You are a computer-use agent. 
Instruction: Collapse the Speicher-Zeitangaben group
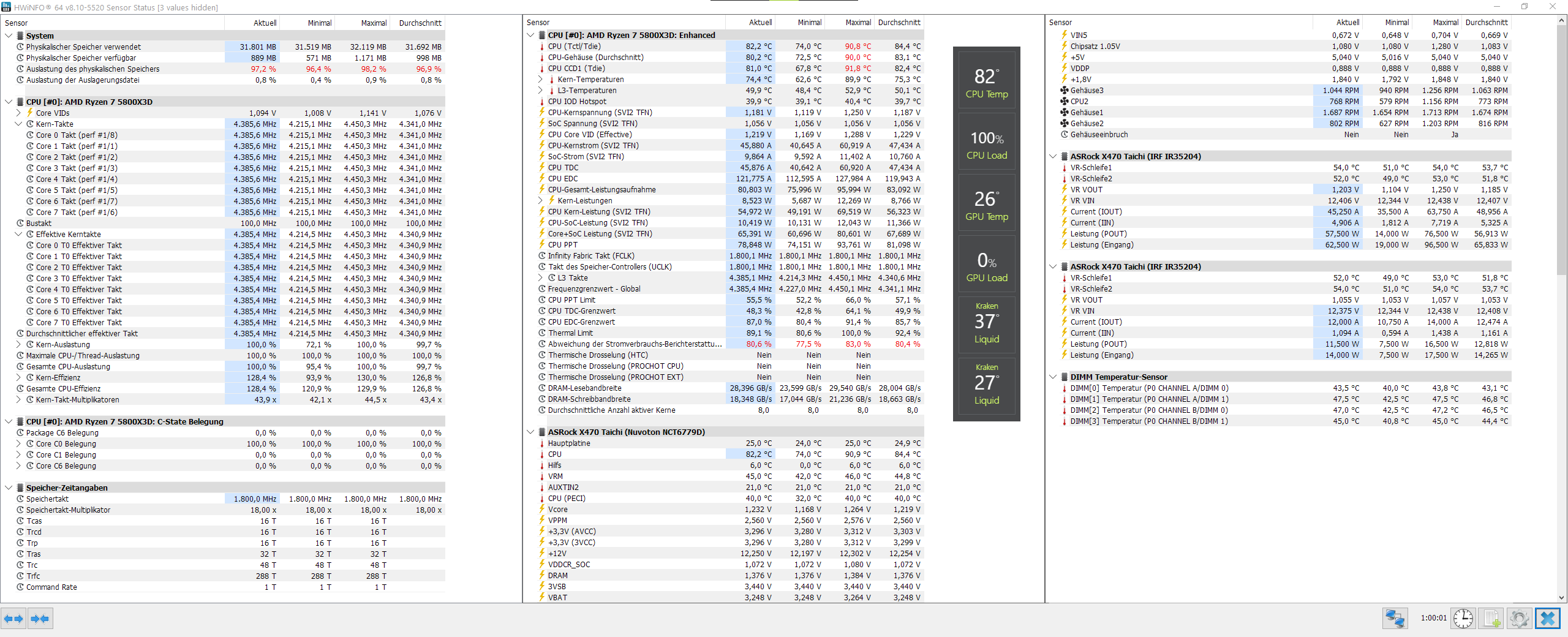click(9, 488)
